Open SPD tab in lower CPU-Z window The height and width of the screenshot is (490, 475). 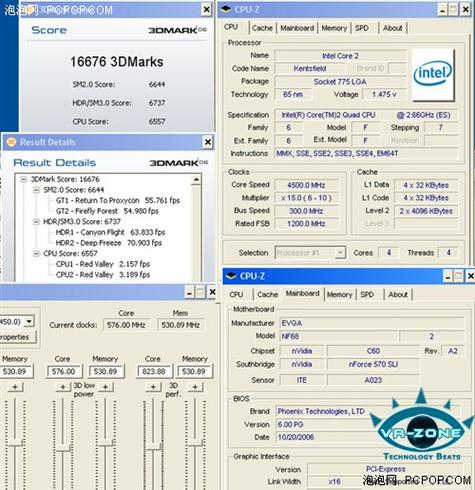[367, 294]
